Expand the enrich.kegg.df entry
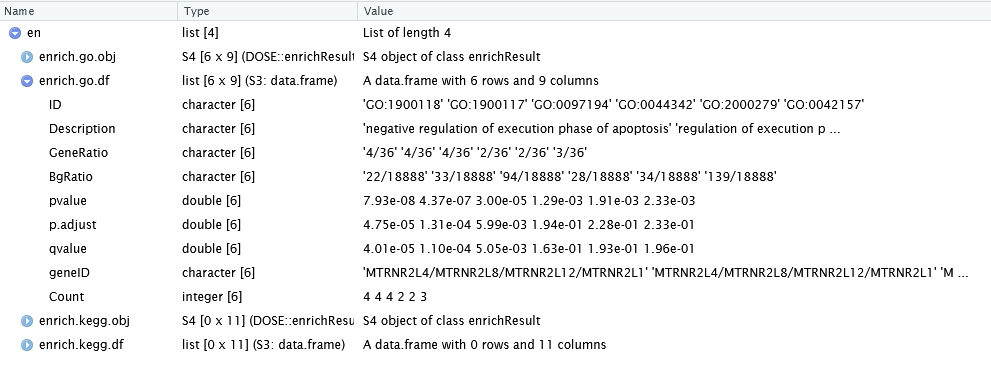The height and width of the screenshot is (365, 991). [x=27, y=345]
